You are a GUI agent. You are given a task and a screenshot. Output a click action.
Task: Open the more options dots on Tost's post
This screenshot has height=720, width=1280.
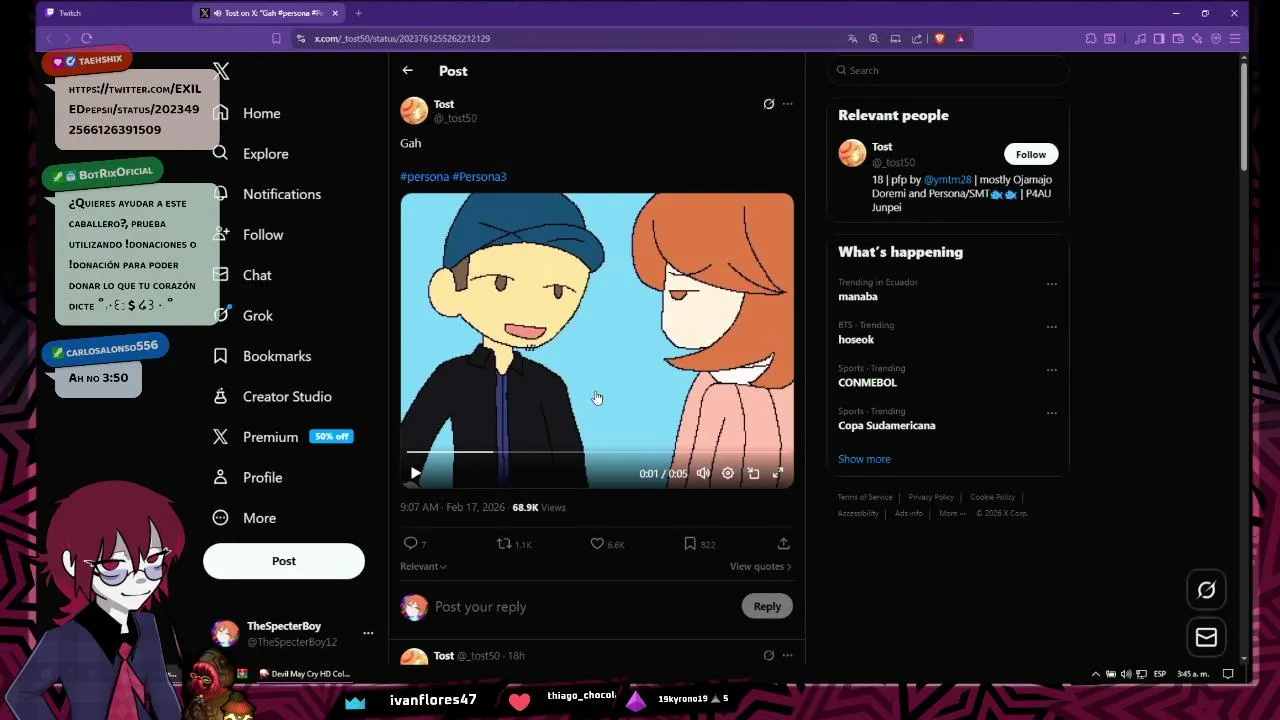(787, 104)
